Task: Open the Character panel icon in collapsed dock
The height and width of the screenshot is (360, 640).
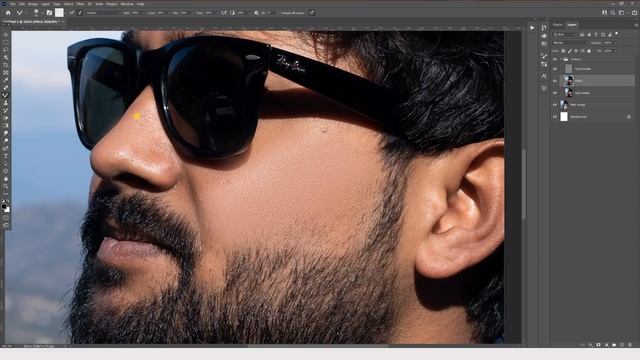Action: (x=544, y=76)
